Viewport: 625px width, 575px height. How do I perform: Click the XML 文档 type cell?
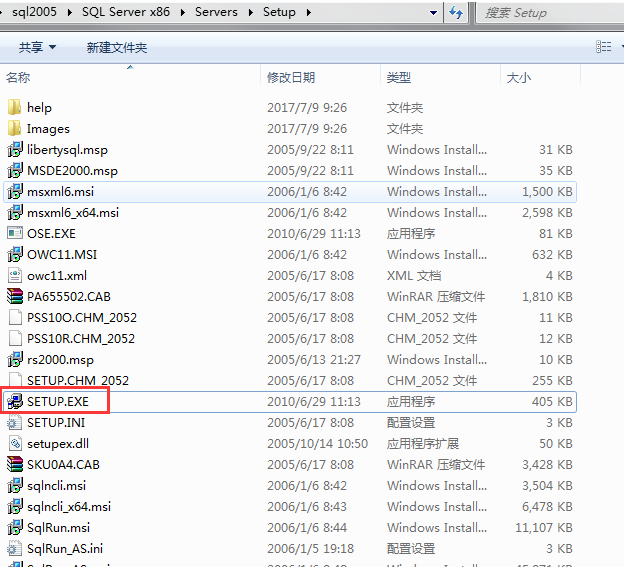414,275
